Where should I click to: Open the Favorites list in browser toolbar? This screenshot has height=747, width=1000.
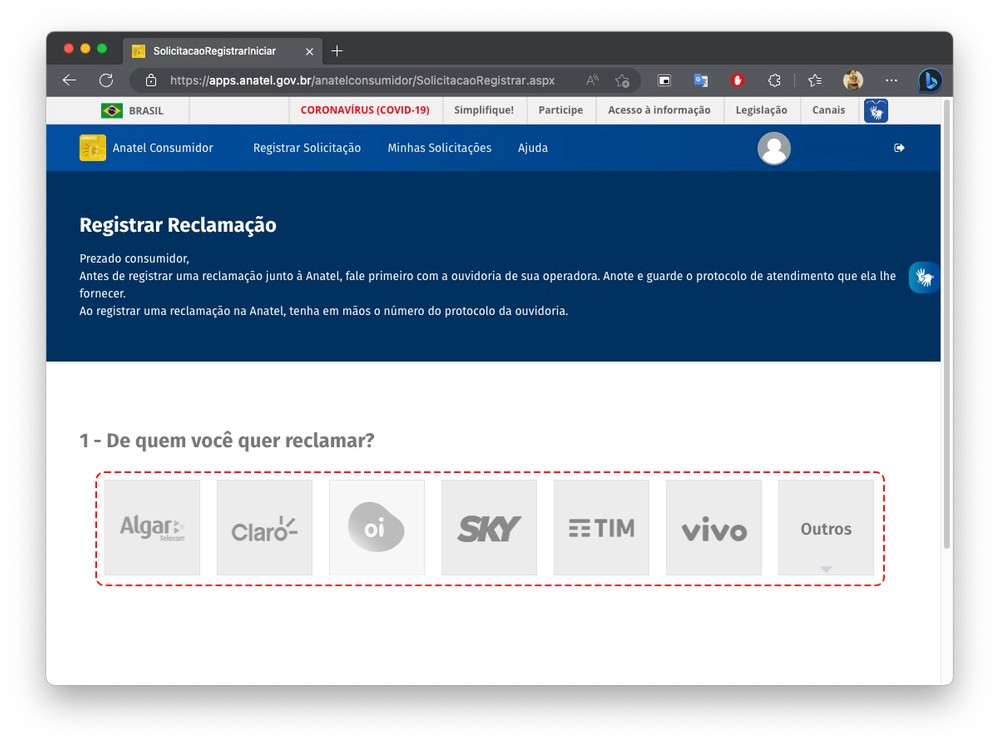point(814,80)
